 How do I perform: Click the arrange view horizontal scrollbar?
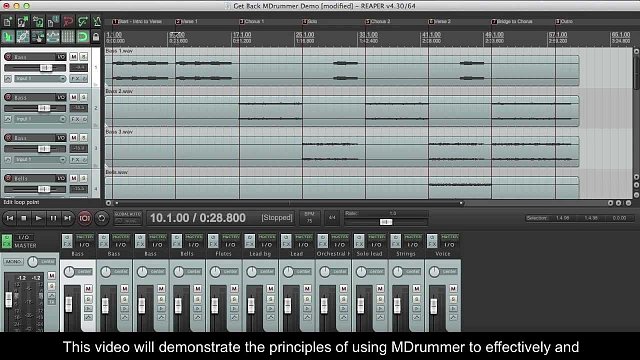[x=289, y=203]
